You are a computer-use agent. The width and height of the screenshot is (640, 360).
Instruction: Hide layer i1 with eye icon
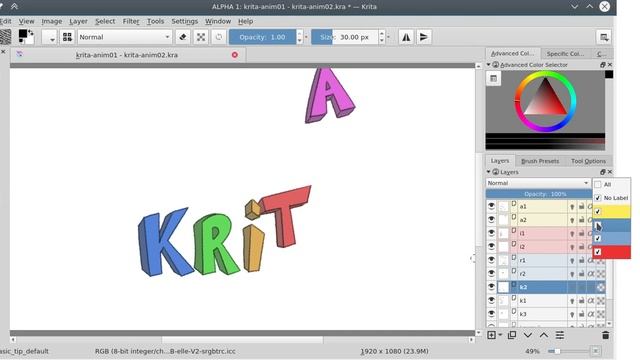click(x=491, y=233)
